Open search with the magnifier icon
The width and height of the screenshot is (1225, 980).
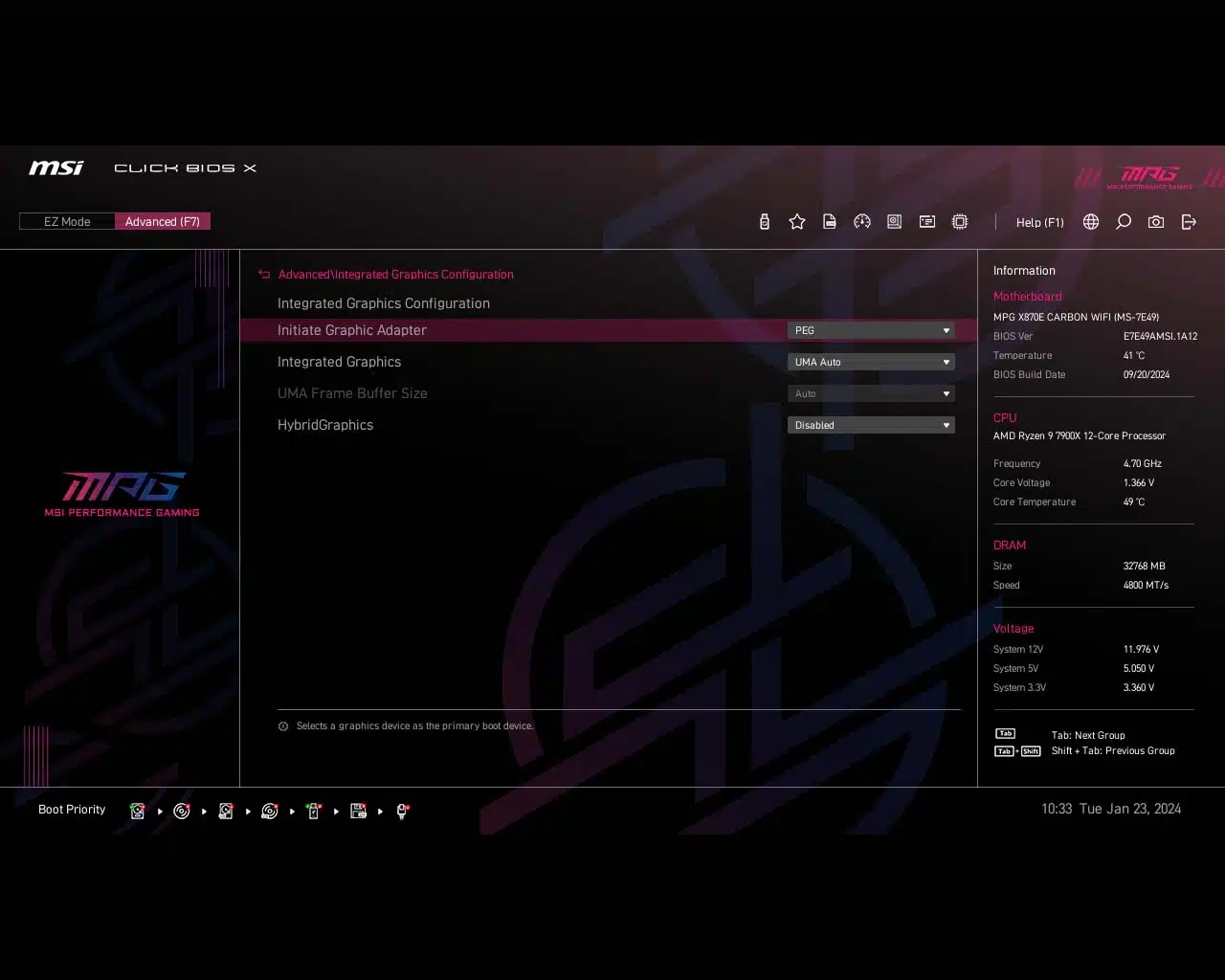1124,222
